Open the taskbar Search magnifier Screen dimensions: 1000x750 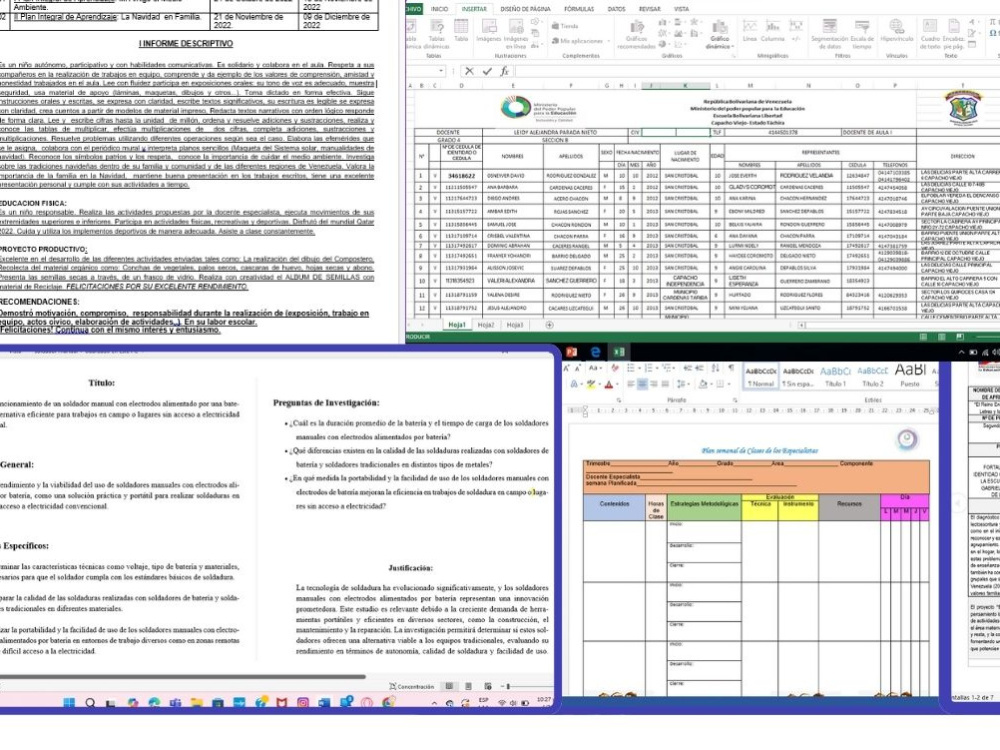pos(90,702)
